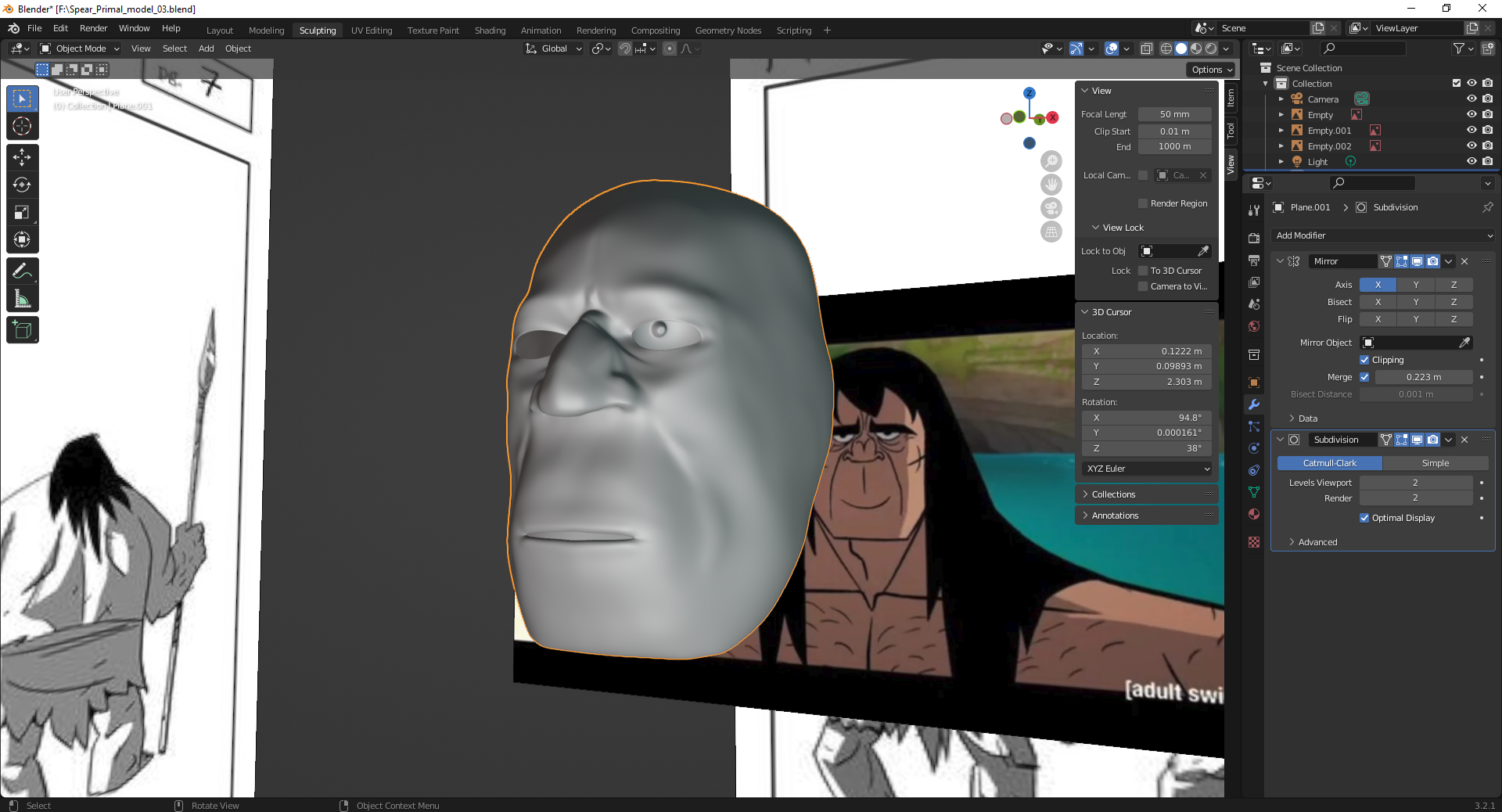
Task: Select Catmull-Clark subdivision type
Action: pyautogui.click(x=1329, y=463)
